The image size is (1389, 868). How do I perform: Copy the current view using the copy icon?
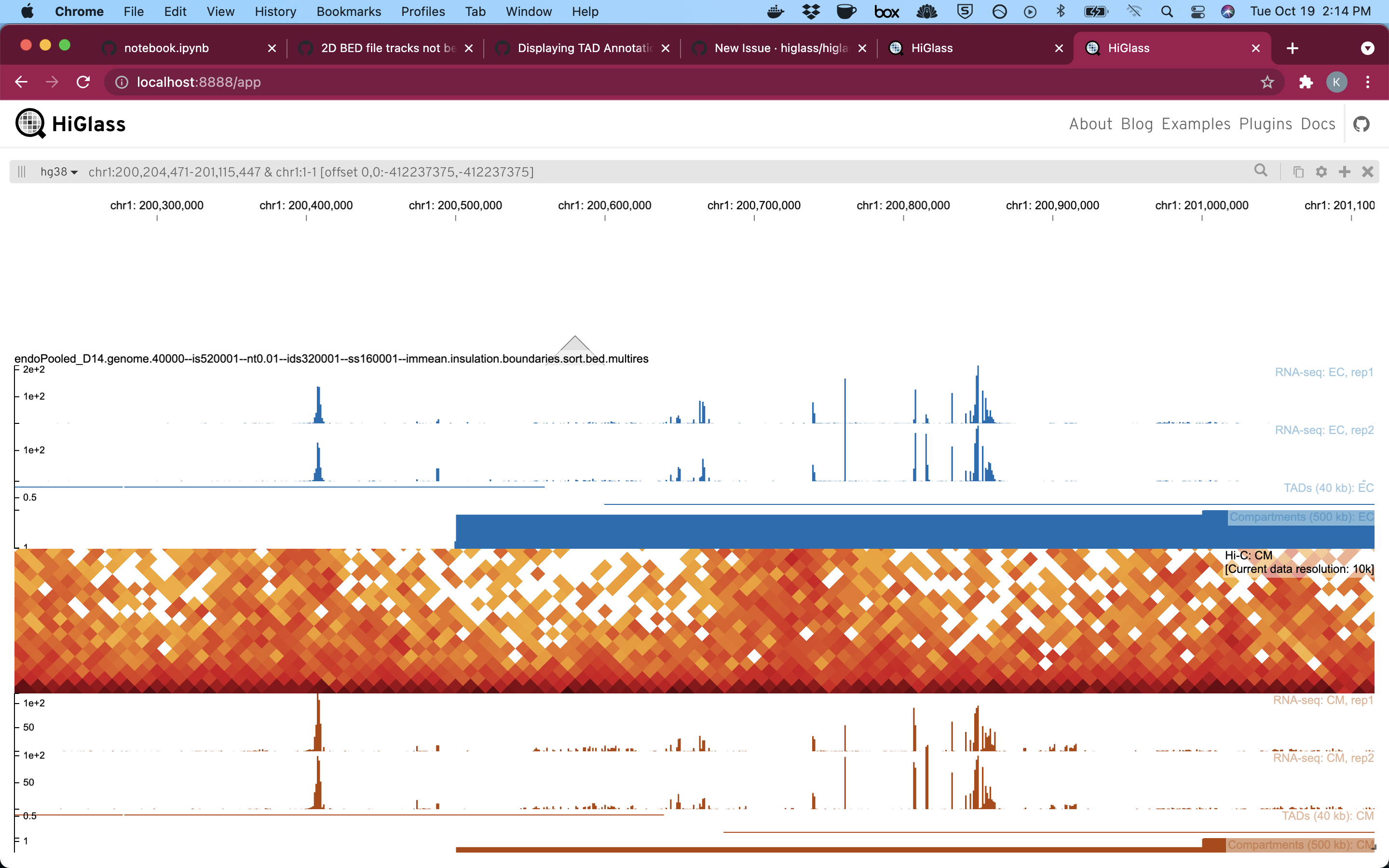coord(1297,171)
